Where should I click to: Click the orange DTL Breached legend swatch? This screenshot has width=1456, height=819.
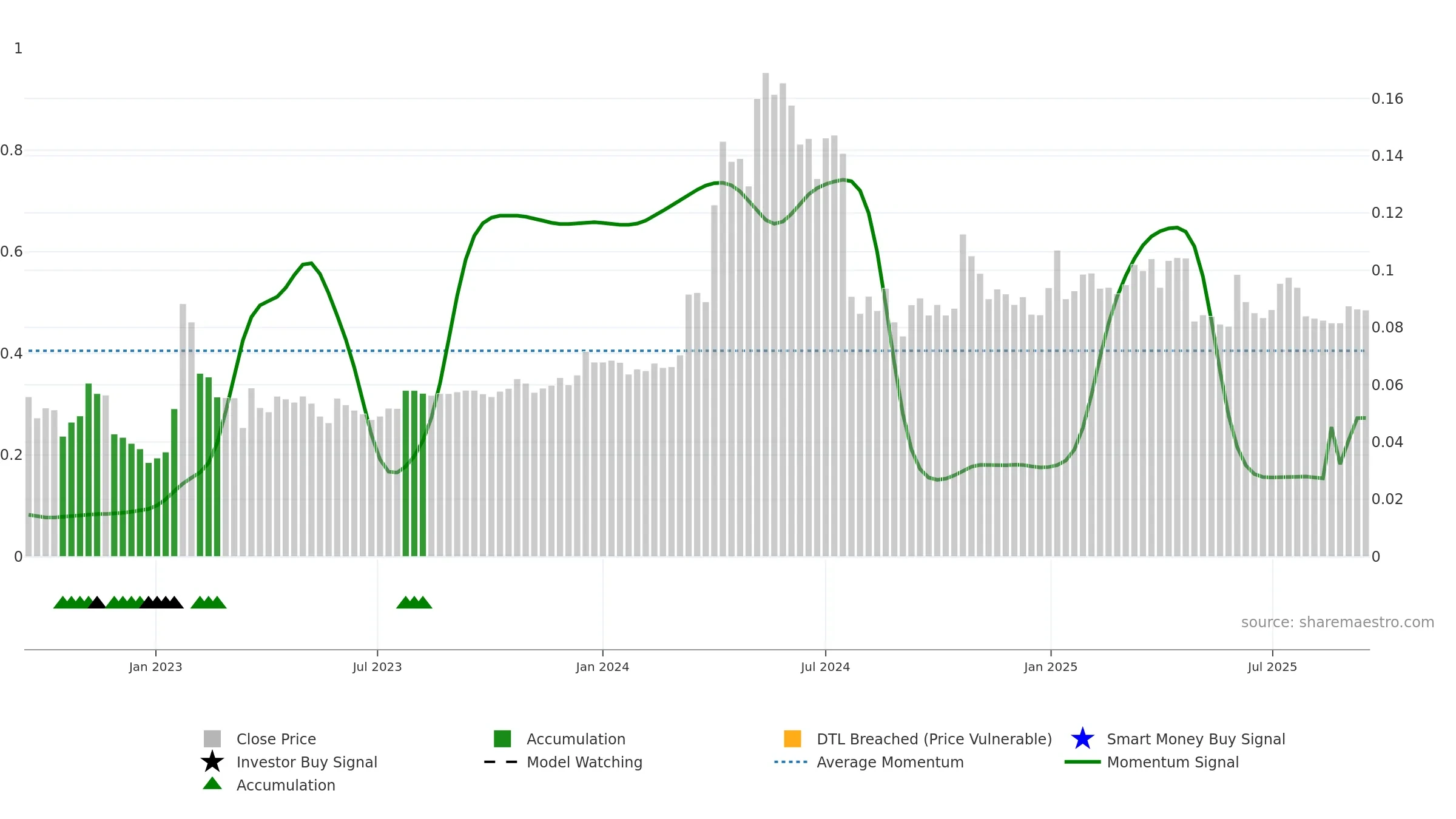point(792,738)
